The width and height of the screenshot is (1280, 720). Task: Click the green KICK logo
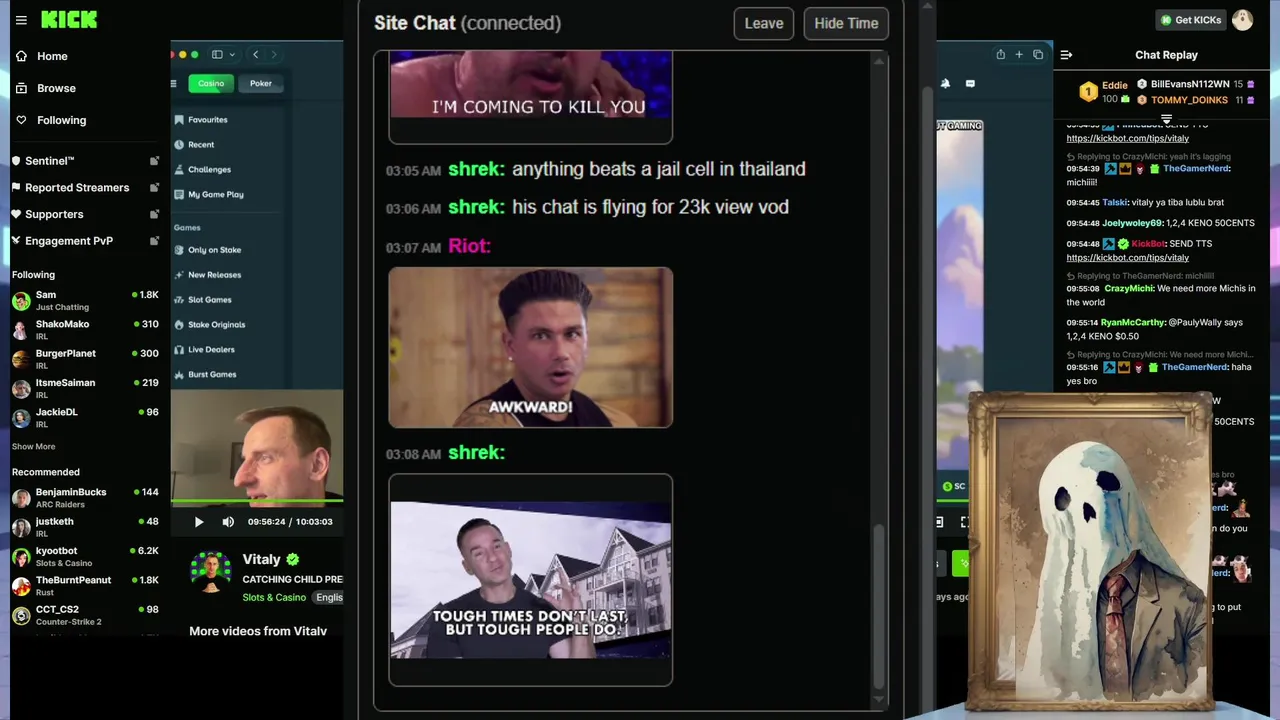coord(69,19)
